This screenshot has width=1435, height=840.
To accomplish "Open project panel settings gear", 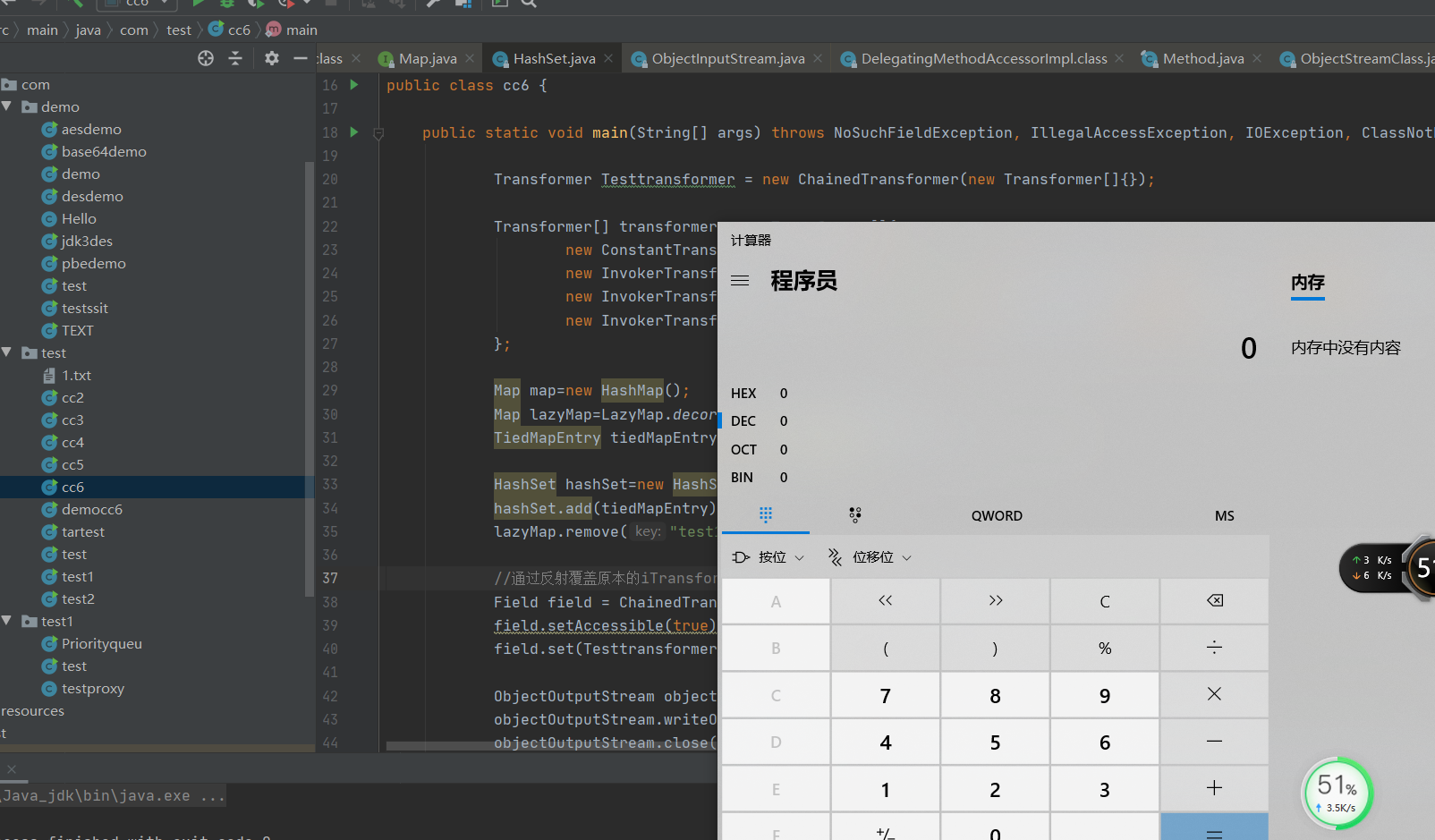I will (x=272, y=58).
